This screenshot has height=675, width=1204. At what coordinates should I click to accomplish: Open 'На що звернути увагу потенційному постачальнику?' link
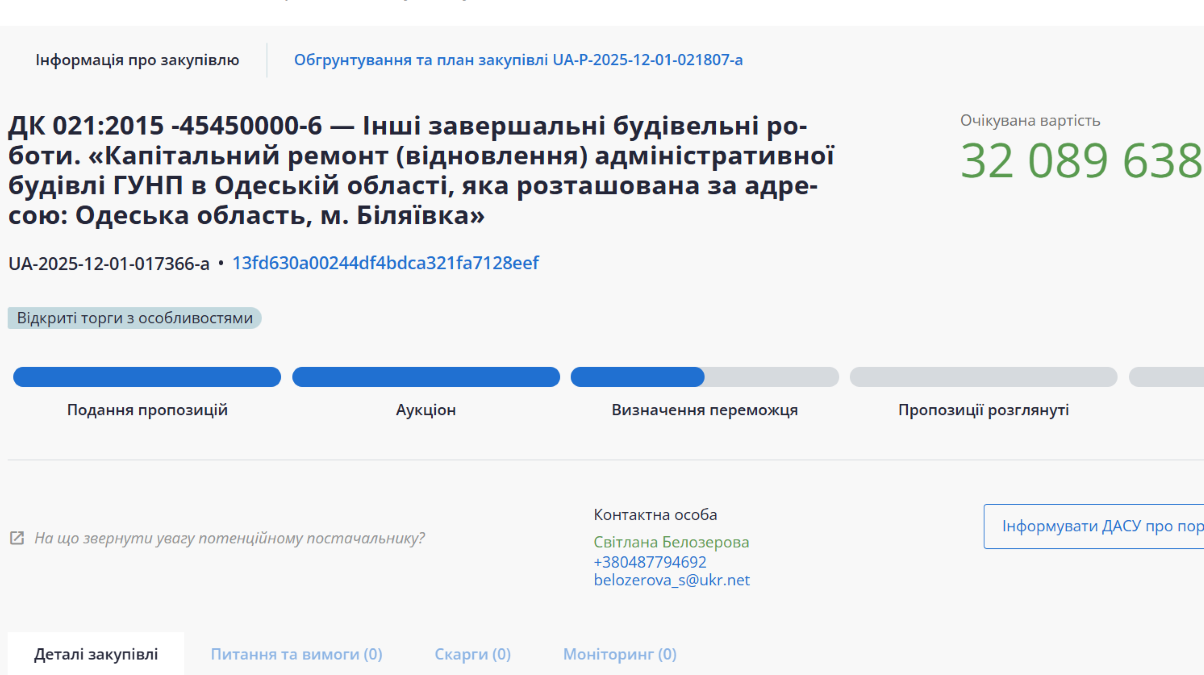click(x=229, y=538)
